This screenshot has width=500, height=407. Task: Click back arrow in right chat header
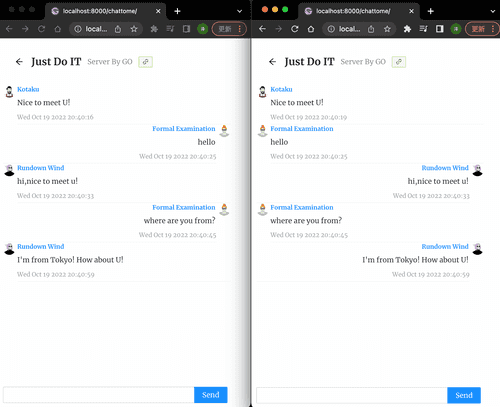pyautogui.click(x=273, y=62)
